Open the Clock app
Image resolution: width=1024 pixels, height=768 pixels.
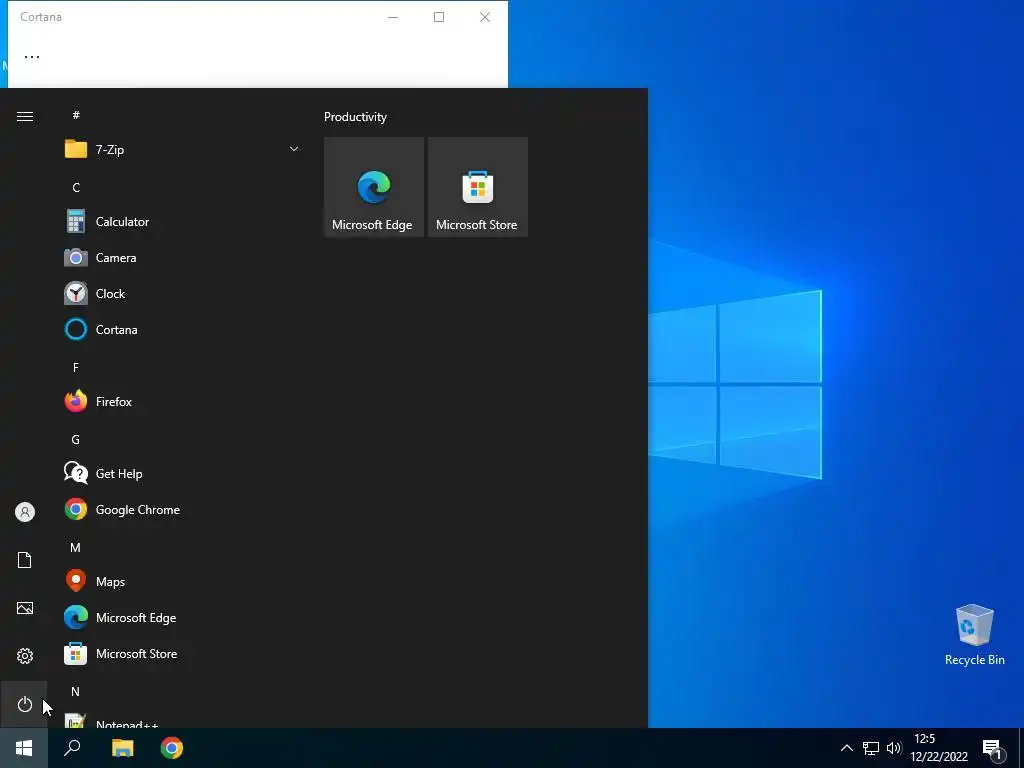(x=183, y=294)
